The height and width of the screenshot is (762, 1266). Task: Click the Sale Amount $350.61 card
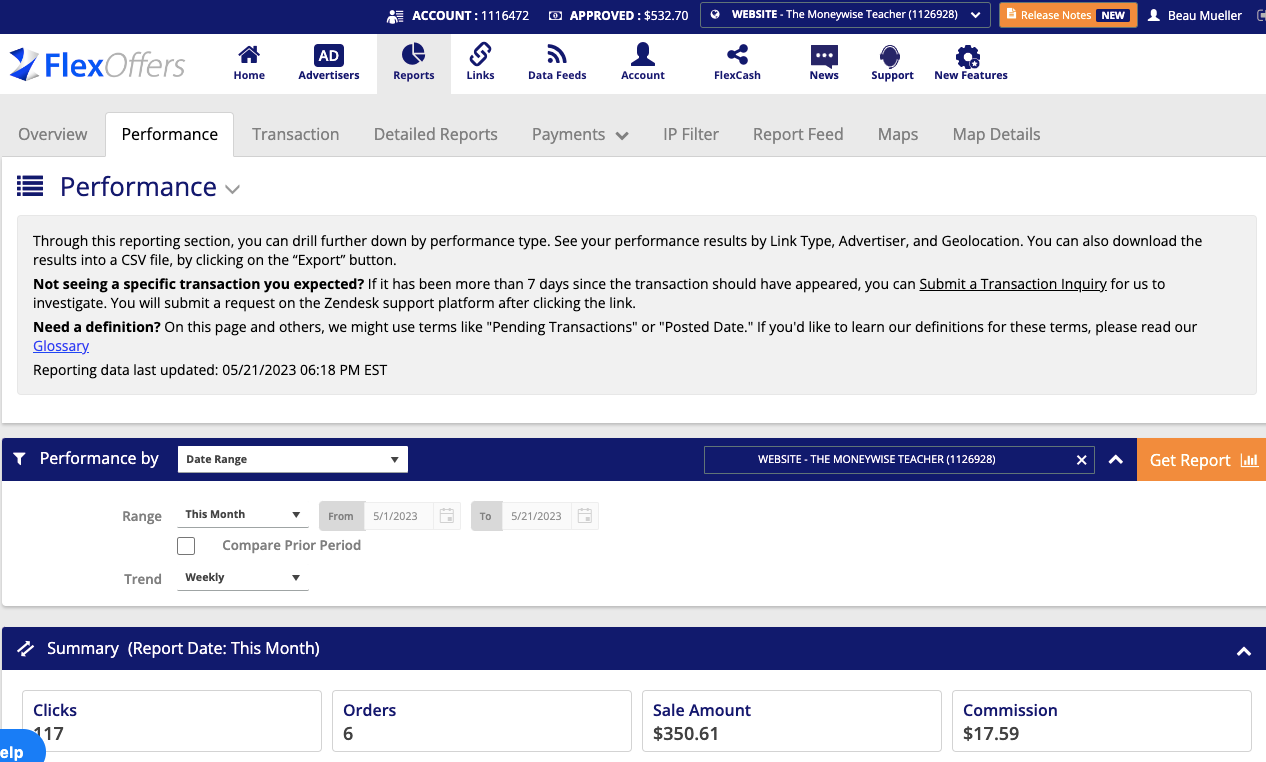click(792, 721)
